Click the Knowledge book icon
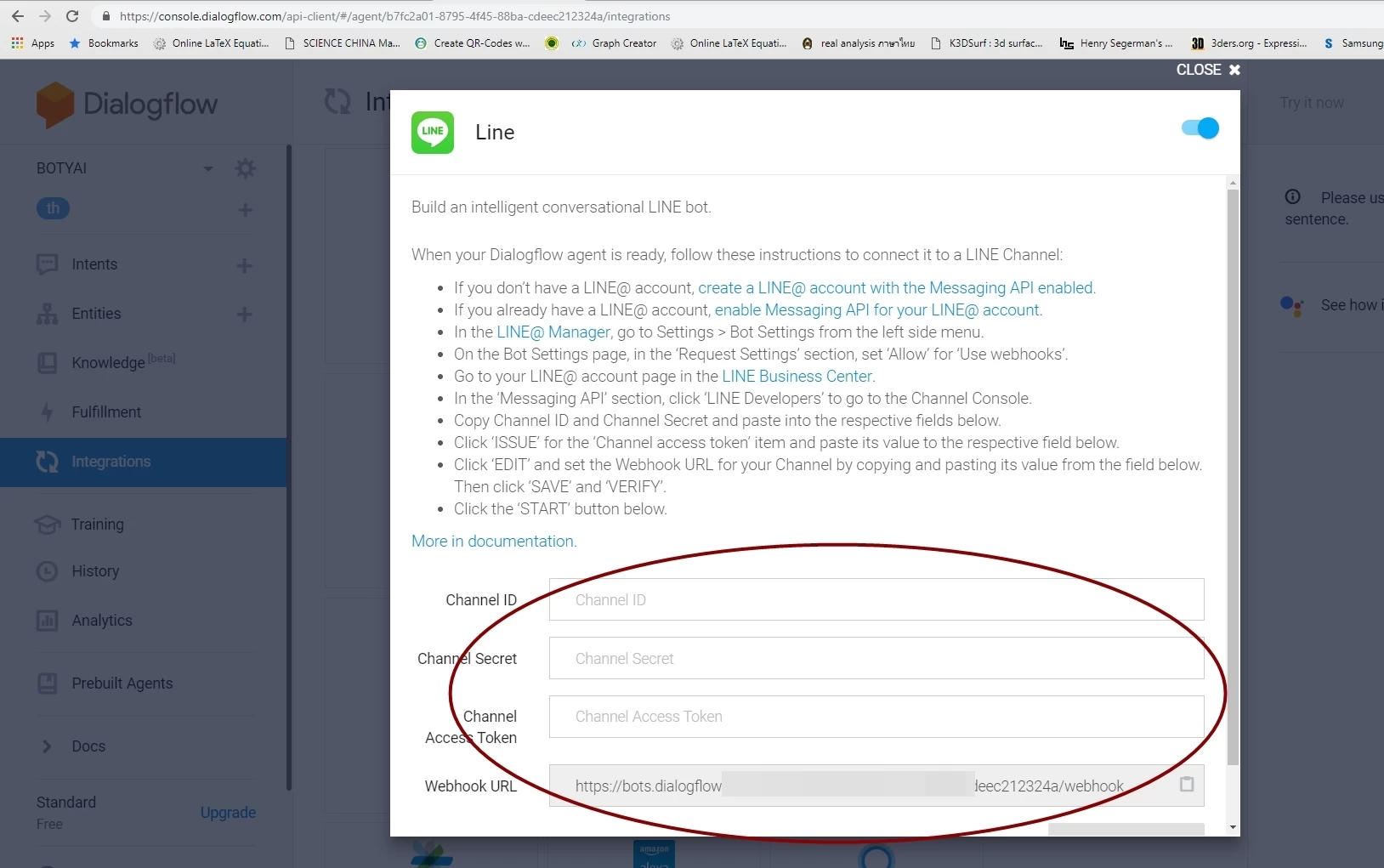The height and width of the screenshot is (868, 1384). tap(48, 363)
